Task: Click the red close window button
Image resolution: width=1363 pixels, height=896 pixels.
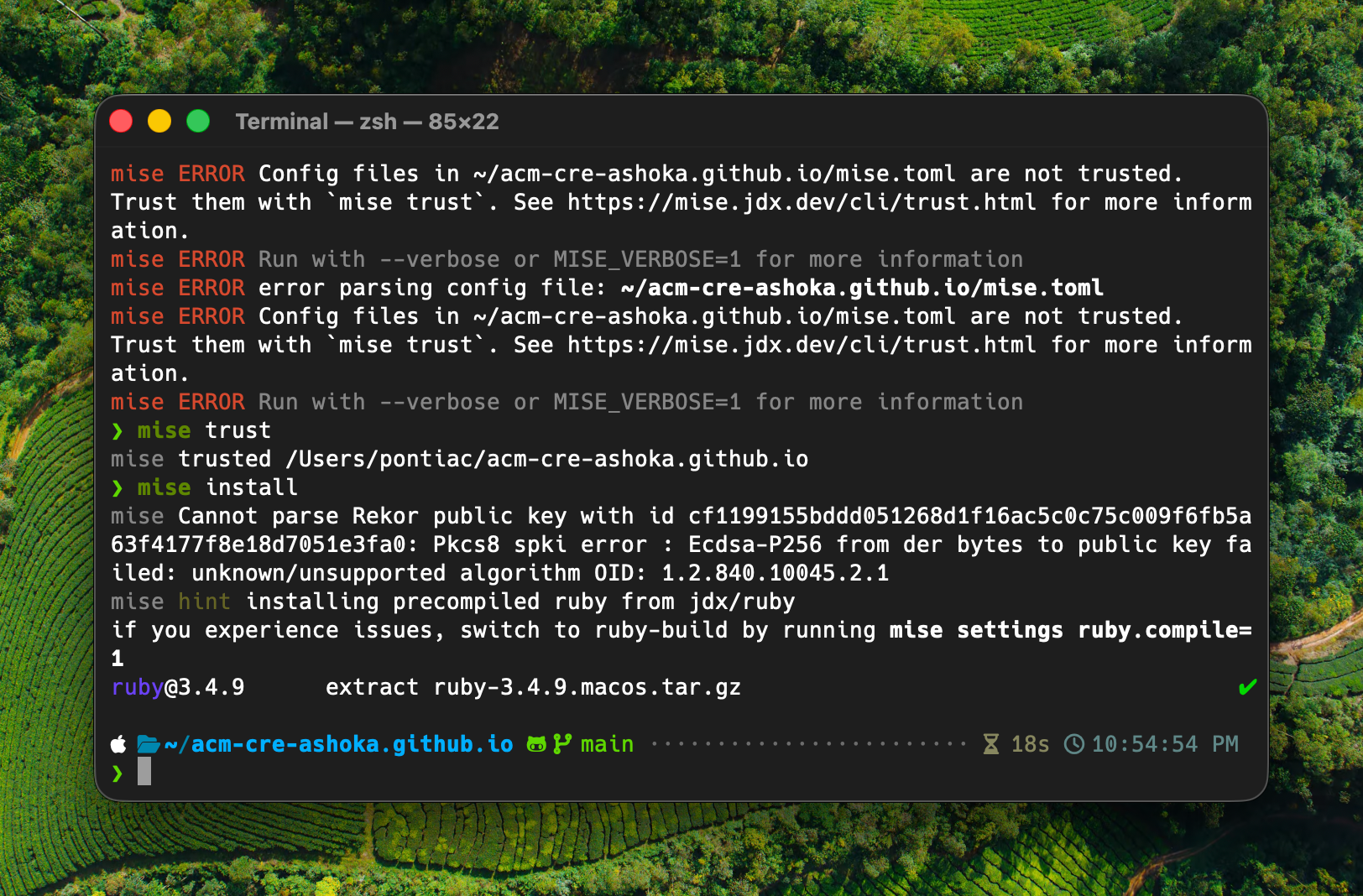Action: tap(121, 122)
